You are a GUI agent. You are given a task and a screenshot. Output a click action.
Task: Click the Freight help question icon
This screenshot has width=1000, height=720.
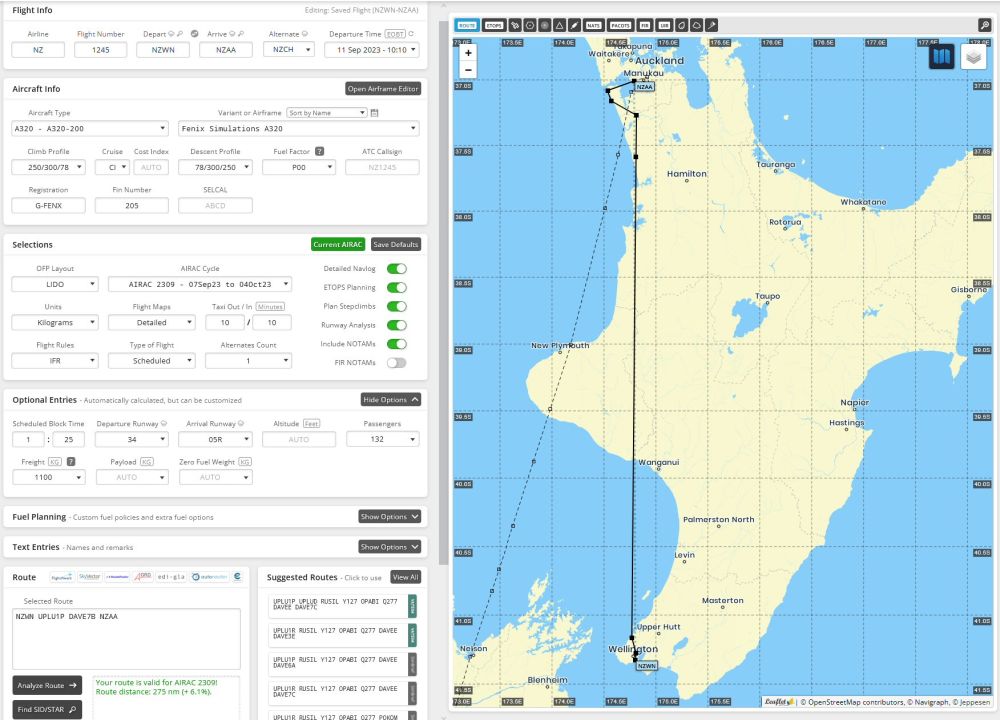71,462
